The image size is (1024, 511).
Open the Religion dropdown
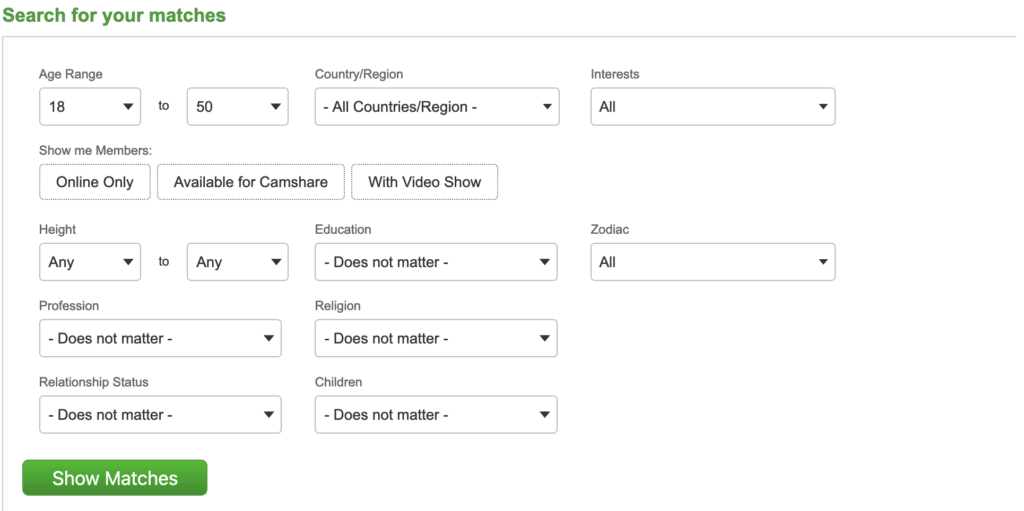coord(436,338)
